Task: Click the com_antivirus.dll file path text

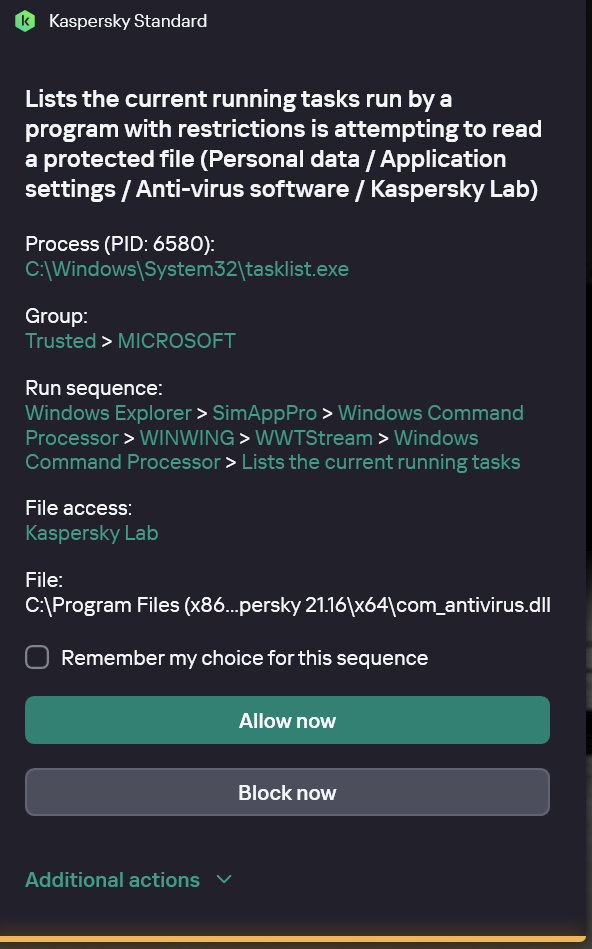Action: tap(288, 605)
